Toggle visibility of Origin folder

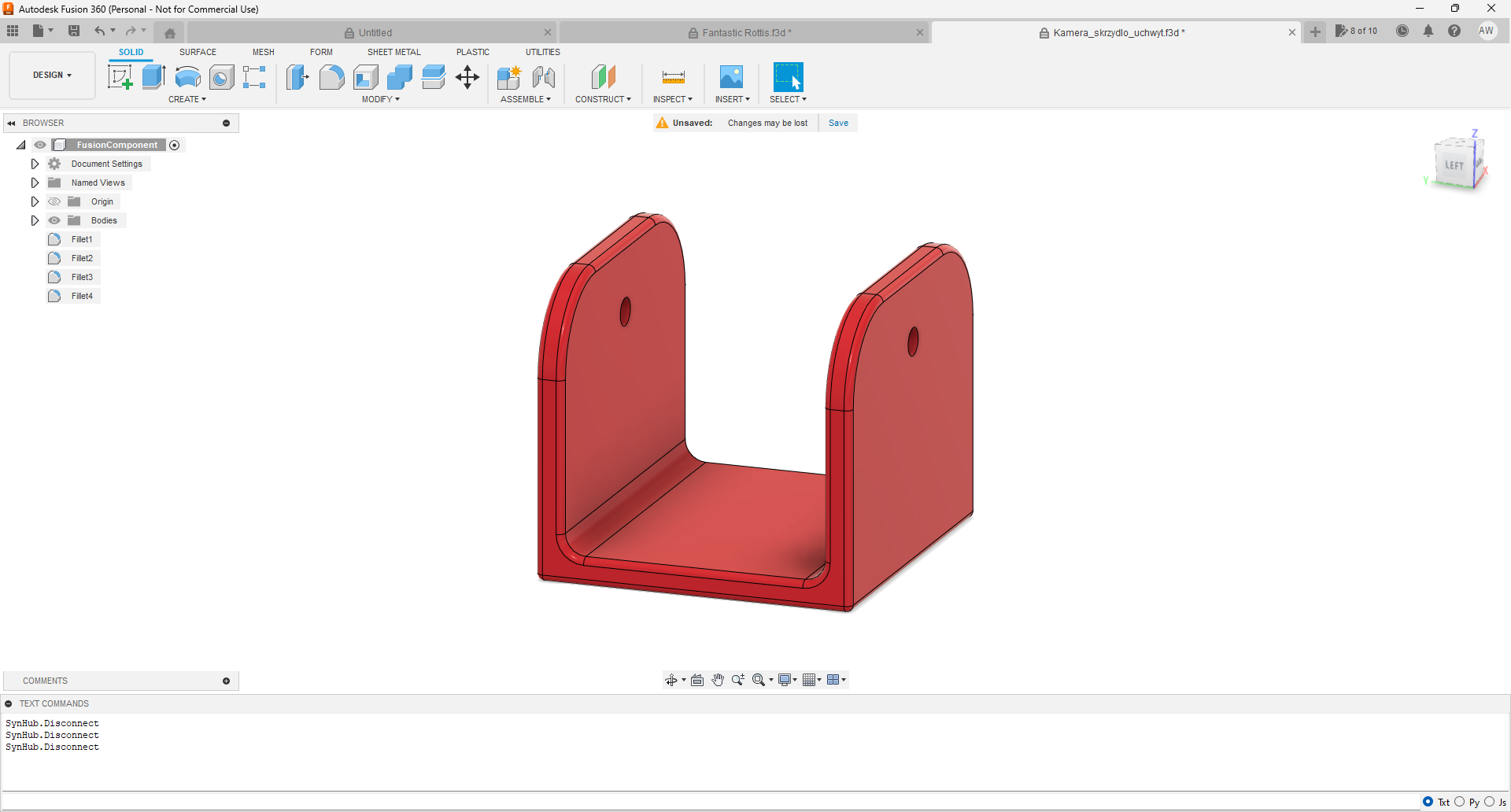54,201
